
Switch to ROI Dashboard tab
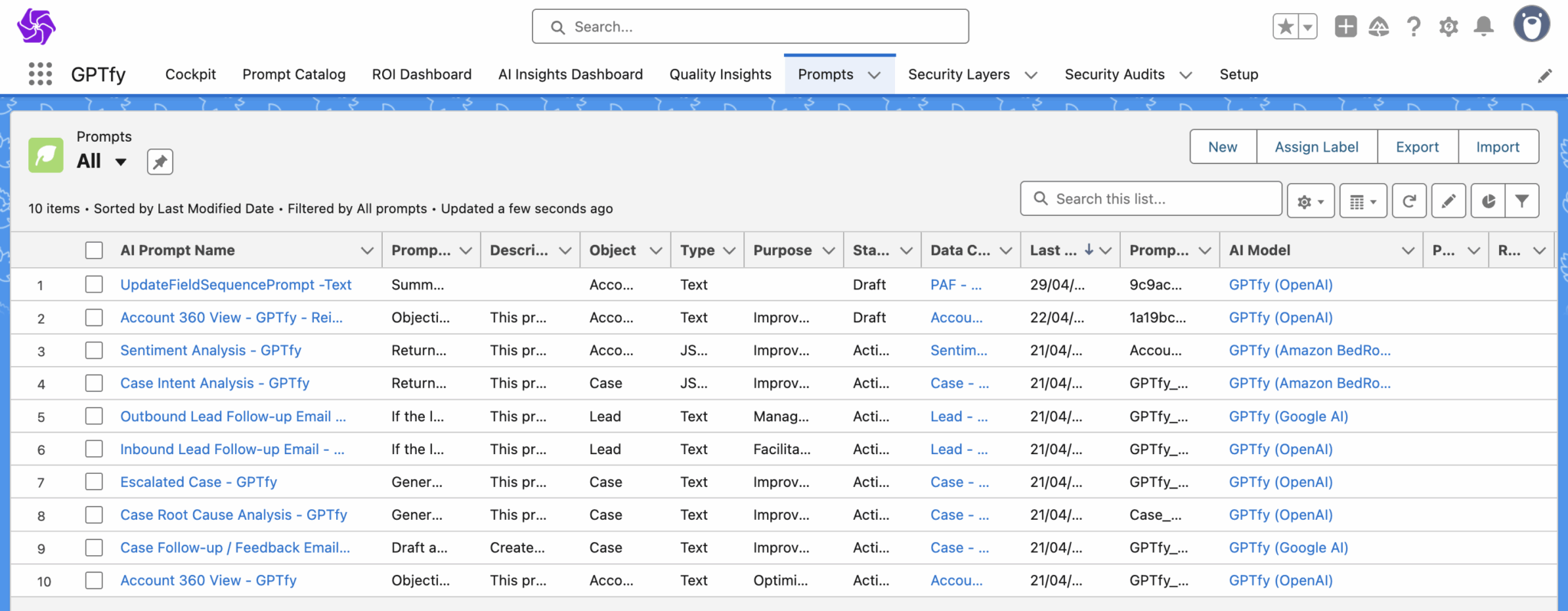422,74
